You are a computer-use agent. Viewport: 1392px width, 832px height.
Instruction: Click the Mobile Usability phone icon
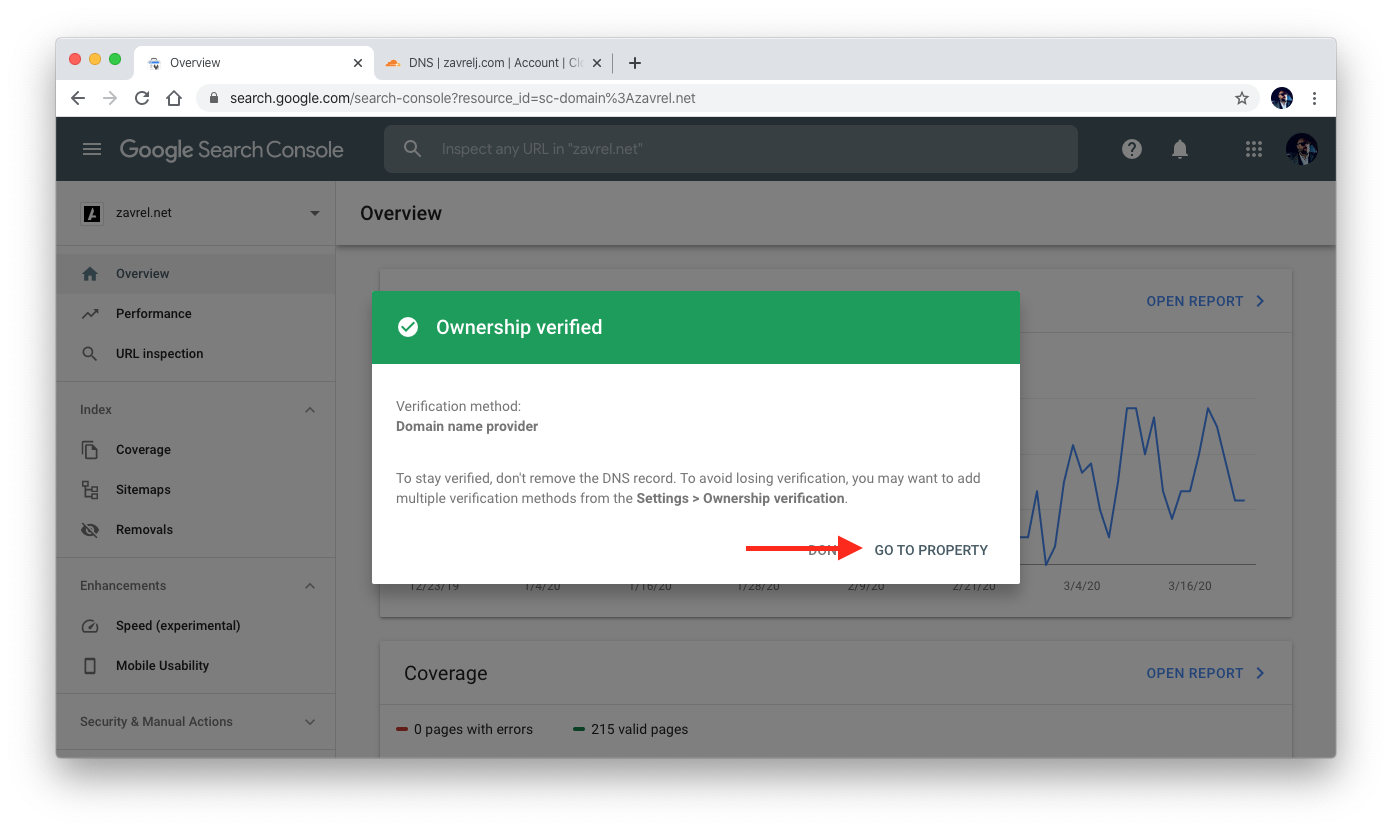(90, 665)
